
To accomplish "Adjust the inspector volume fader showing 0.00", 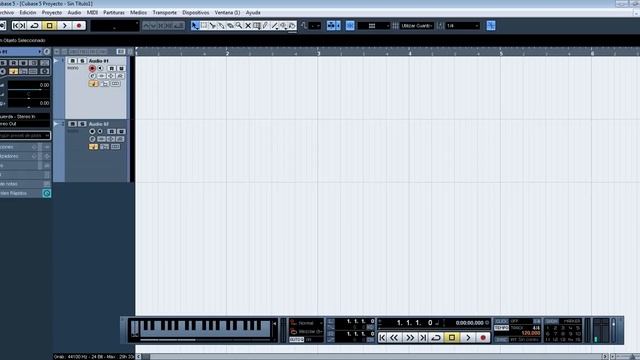I will pos(29,85).
